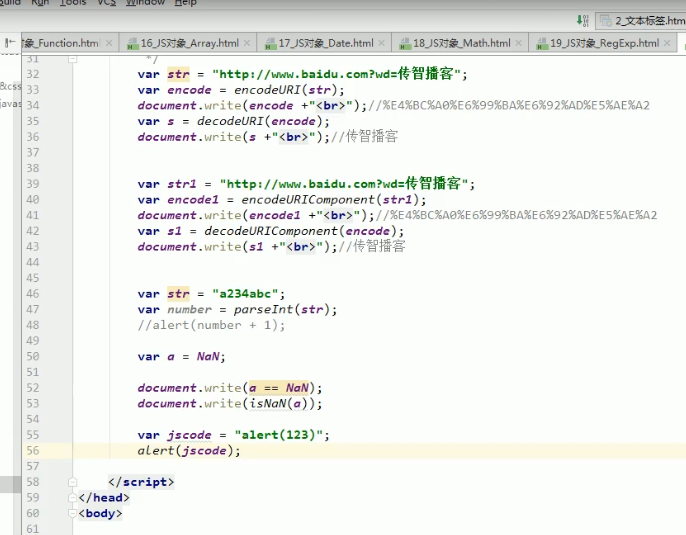Switch to the 18_JS对象_Math.html tab

(x=462, y=43)
